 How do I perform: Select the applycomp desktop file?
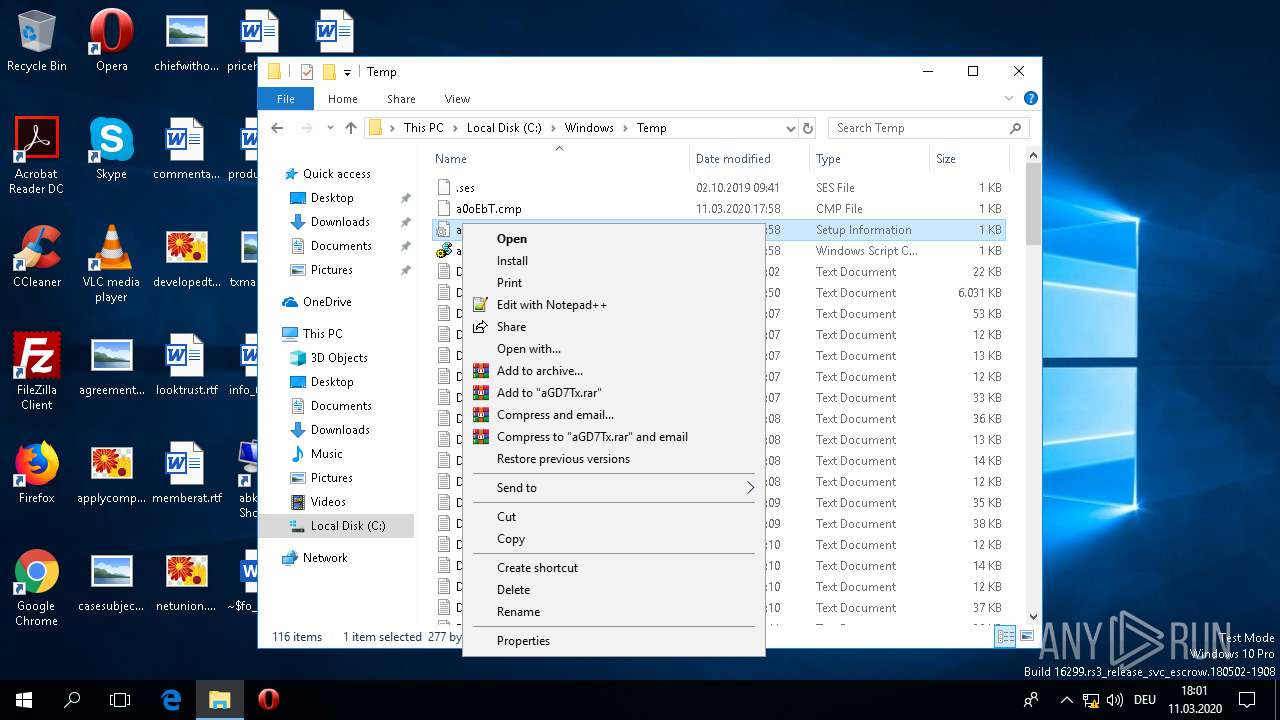[111, 473]
